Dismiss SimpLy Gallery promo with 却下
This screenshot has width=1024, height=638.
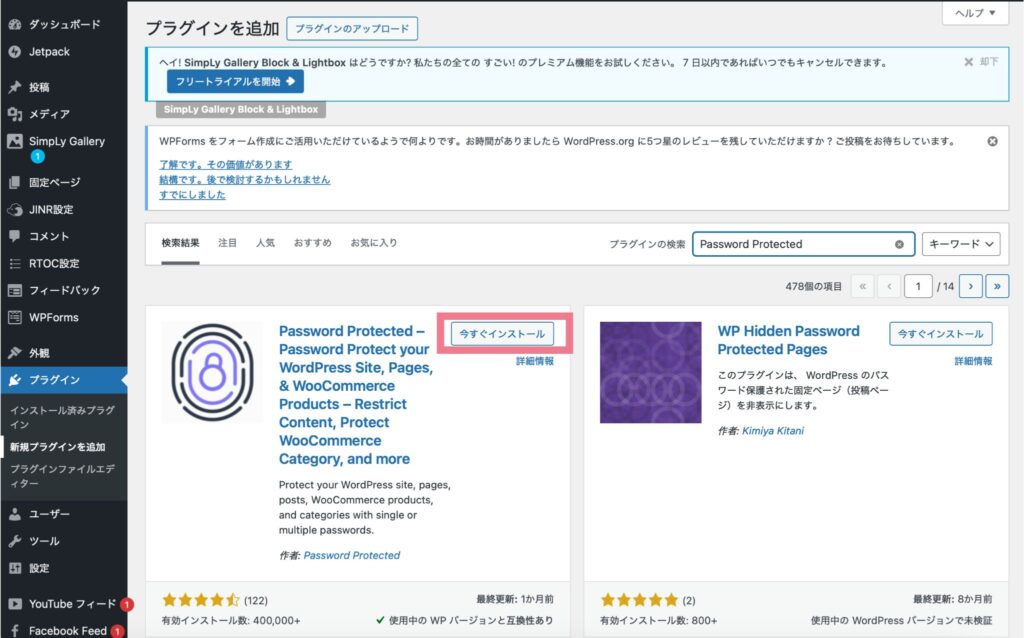[x=981, y=61]
